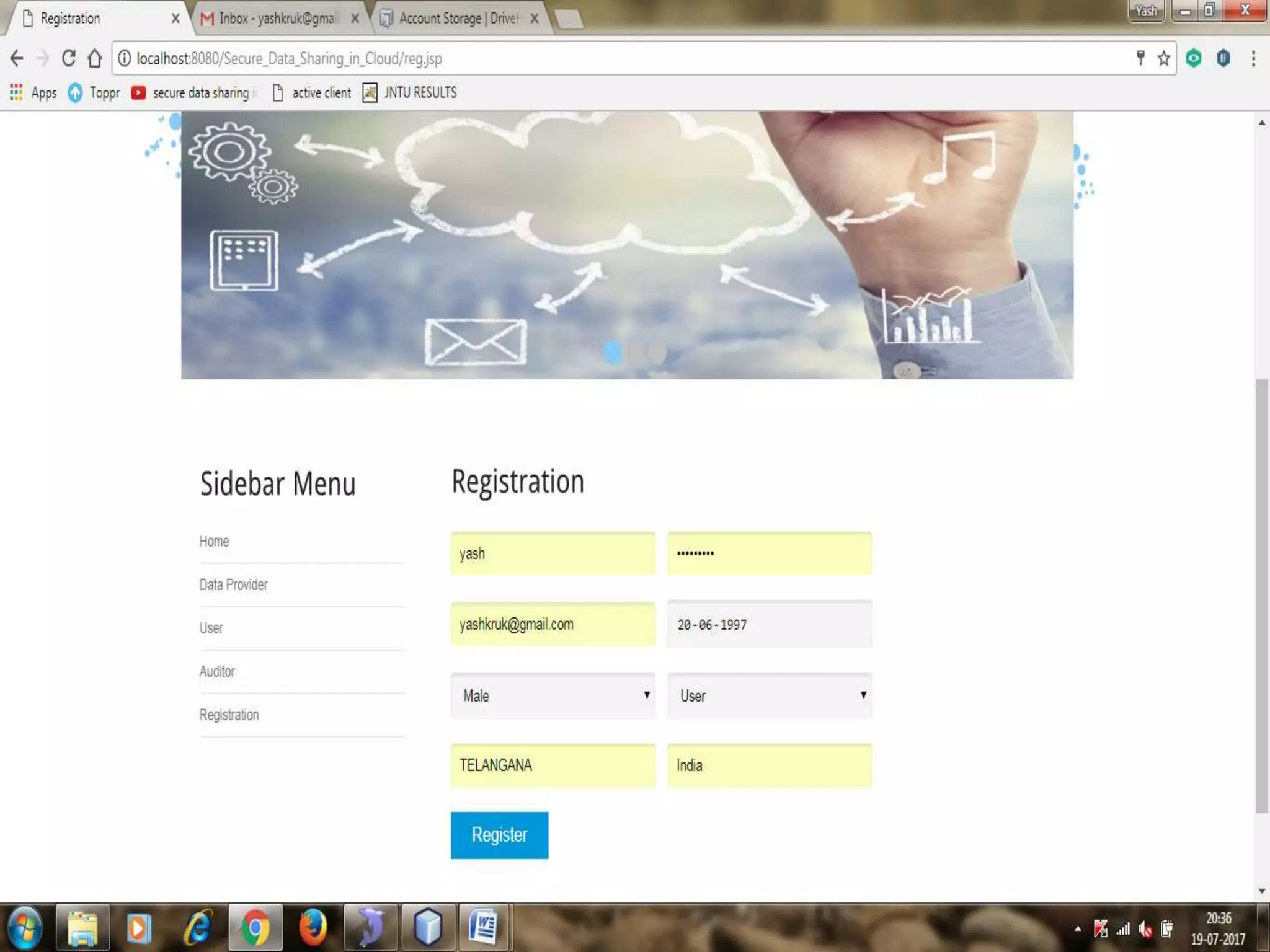
Task: Select first carousel dot on banner
Action: point(612,351)
